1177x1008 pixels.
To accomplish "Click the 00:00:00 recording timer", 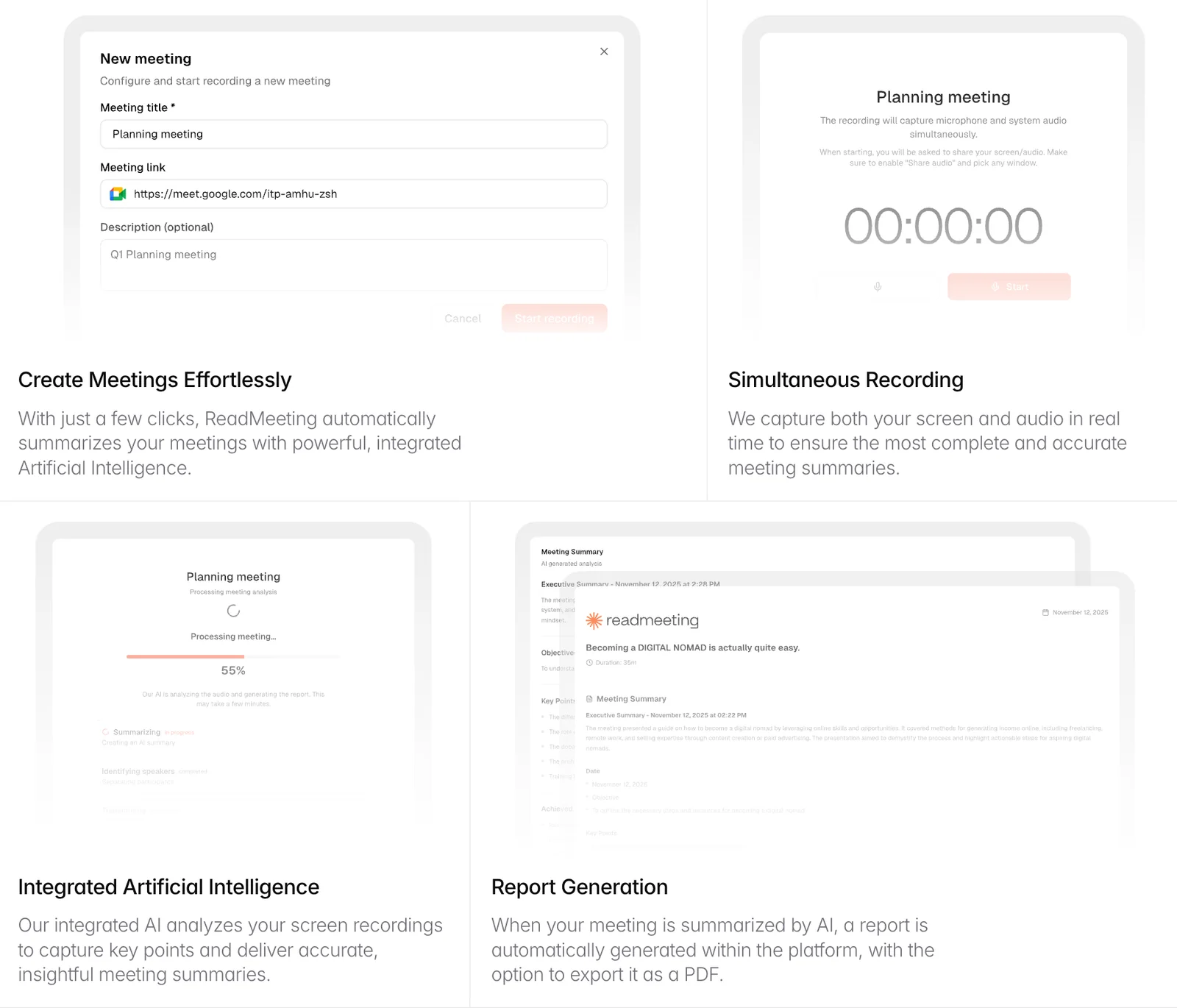I will click(x=942, y=226).
